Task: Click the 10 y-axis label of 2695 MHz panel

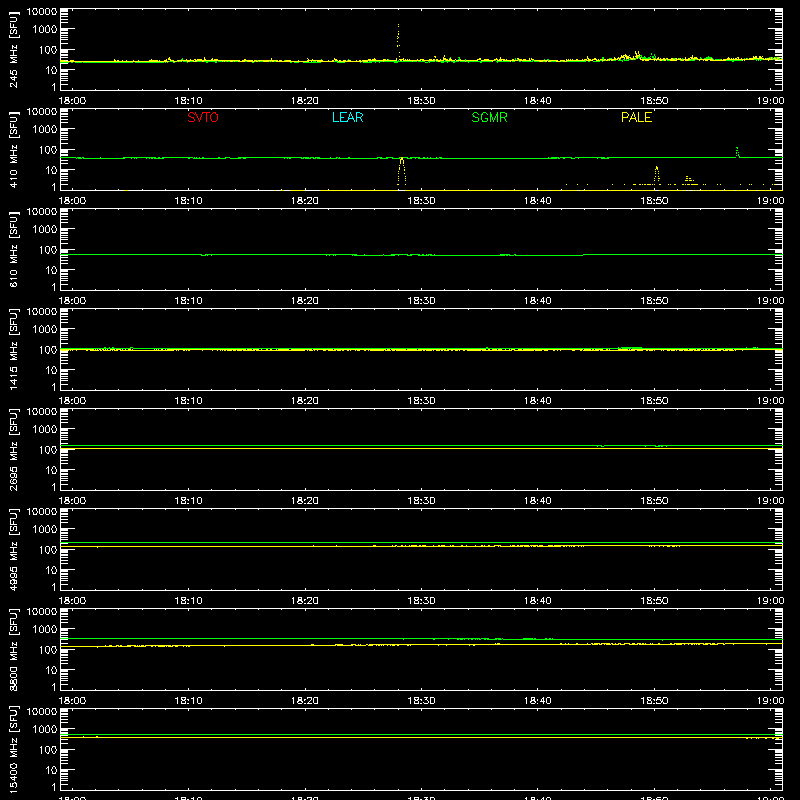Action: coord(51,470)
